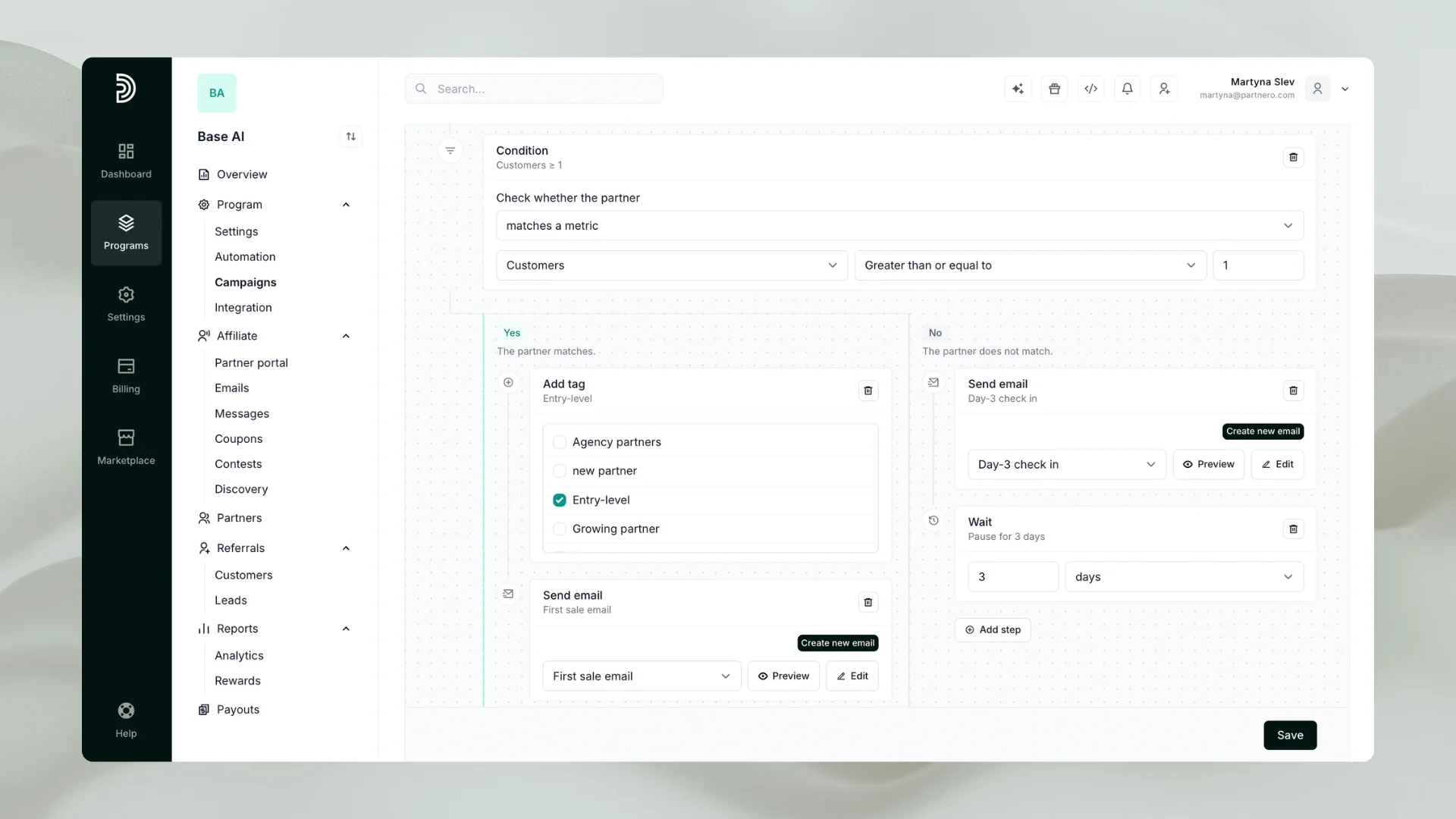Viewport: 1456px width, 819px height.
Task: Open the Customers metric dropdown
Action: 672,265
